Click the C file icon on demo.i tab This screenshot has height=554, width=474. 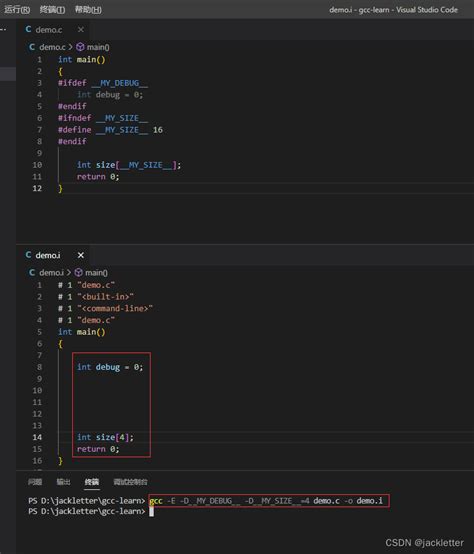pyautogui.click(x=29, y=255)
